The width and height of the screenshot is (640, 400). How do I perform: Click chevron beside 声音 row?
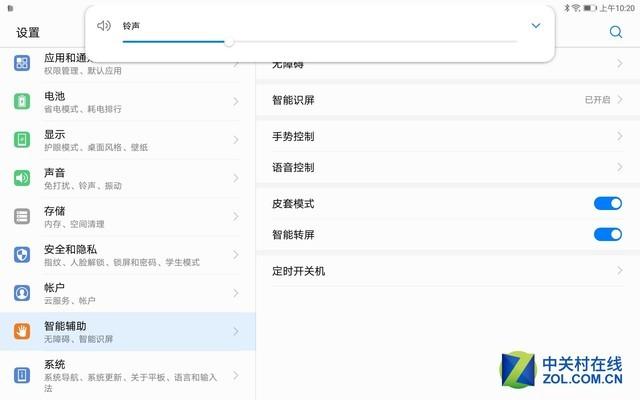(236, 178)
